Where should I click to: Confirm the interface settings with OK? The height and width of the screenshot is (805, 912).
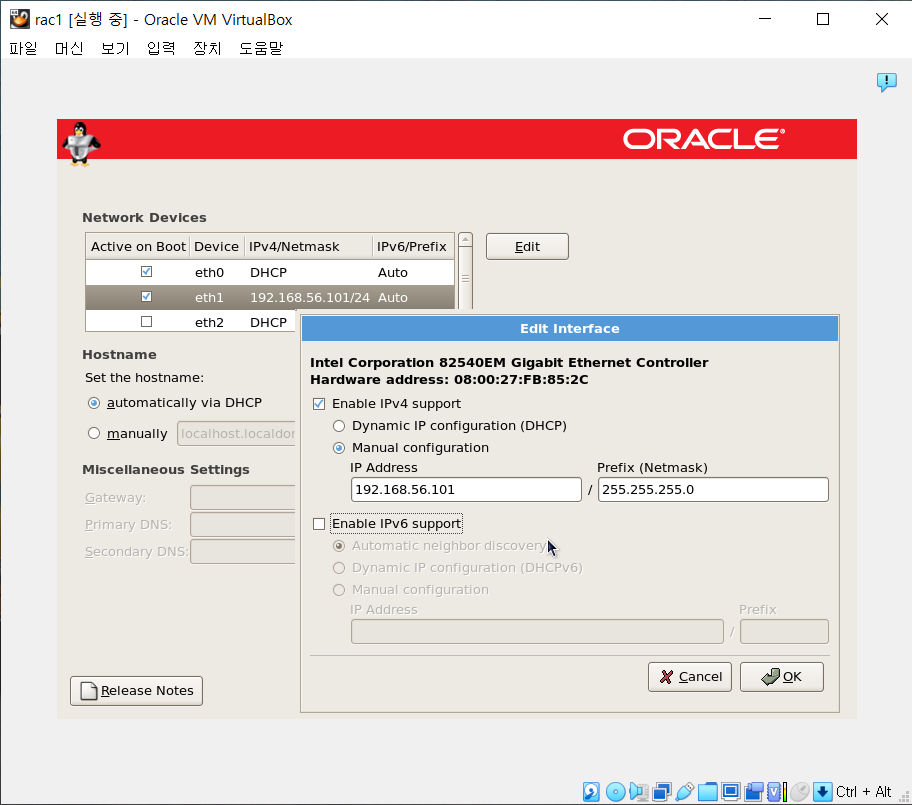click(782, 676)
